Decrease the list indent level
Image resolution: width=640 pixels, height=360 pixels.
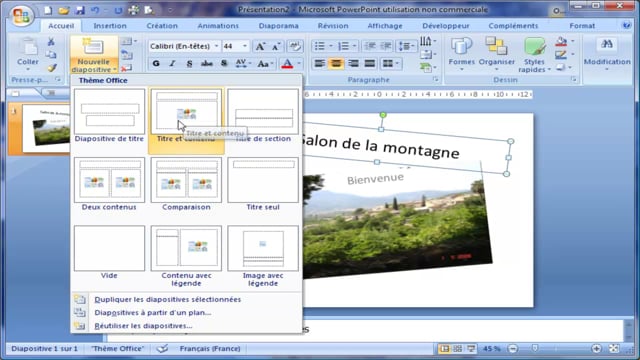[x=369, y=46]
